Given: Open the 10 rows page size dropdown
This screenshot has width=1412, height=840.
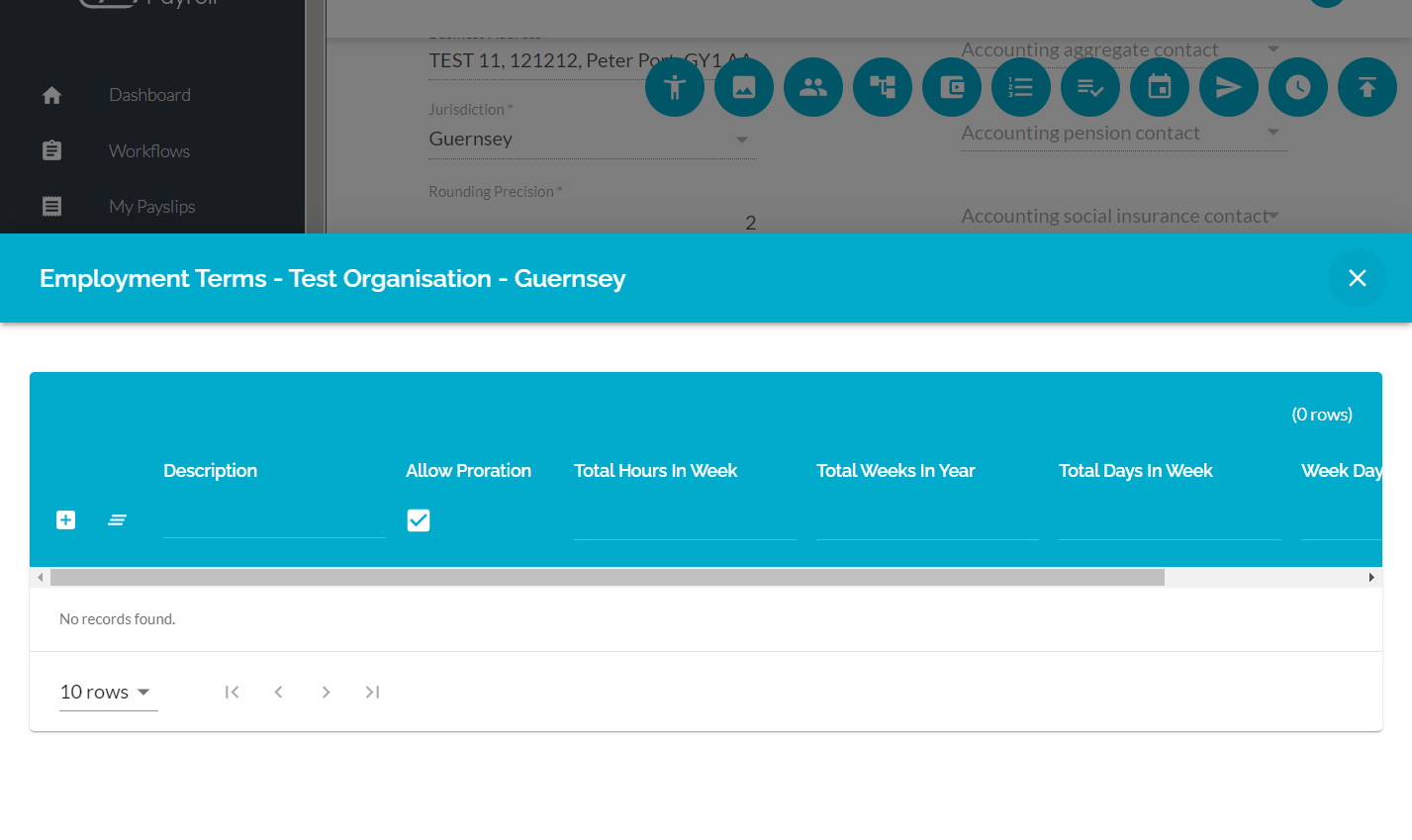Looking at the screenshot, I should (x=108, y=692).
